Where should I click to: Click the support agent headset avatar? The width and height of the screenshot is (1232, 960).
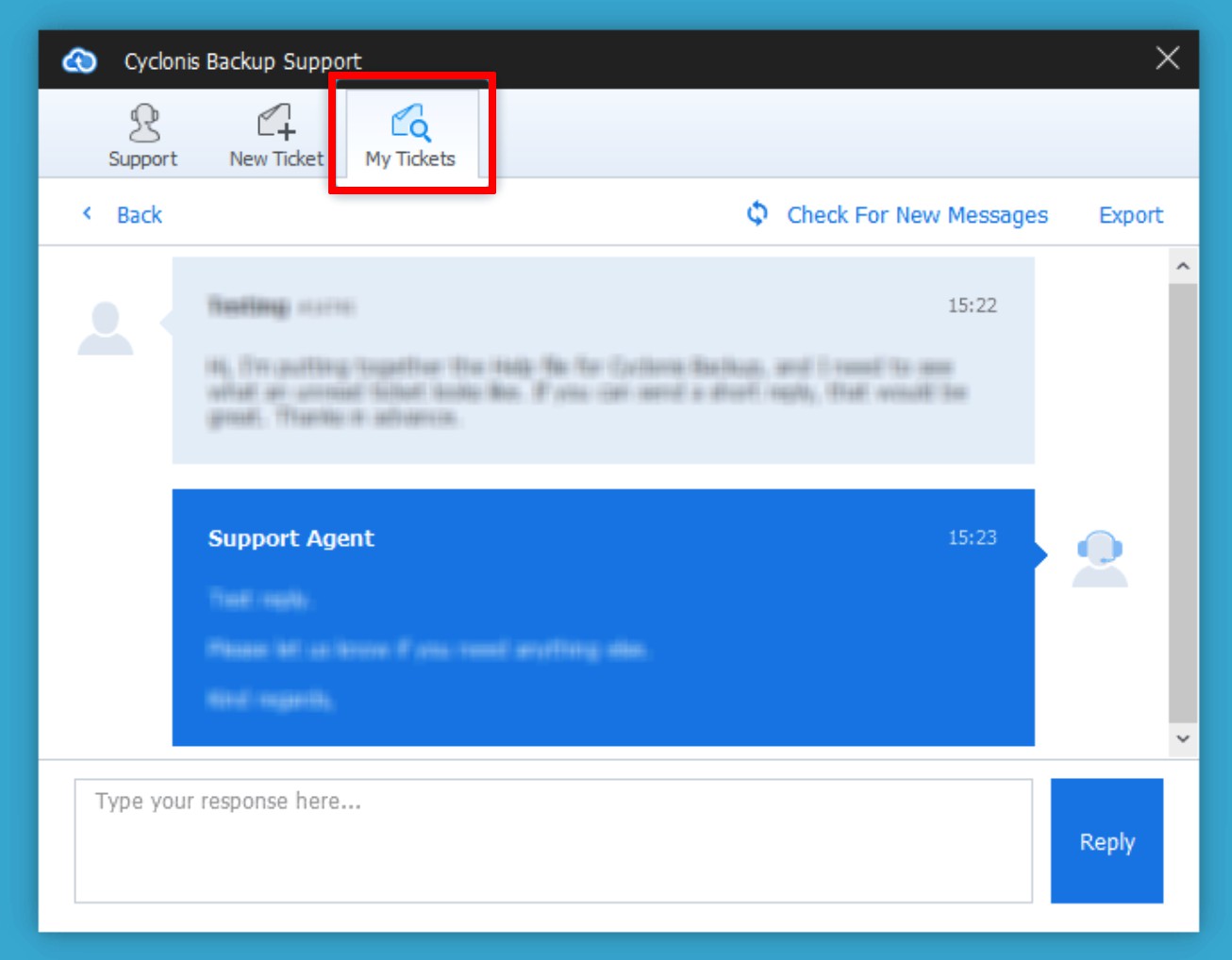pyautogui.click(x=1099, y=558)
